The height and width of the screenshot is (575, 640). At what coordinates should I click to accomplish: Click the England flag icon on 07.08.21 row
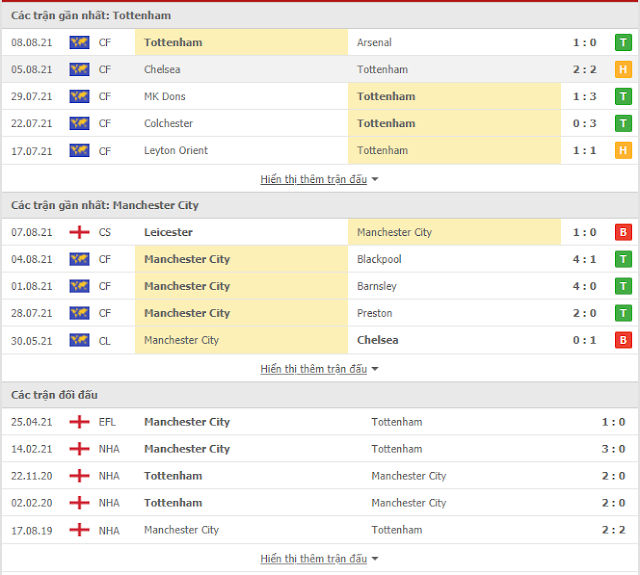coord(79,232)
